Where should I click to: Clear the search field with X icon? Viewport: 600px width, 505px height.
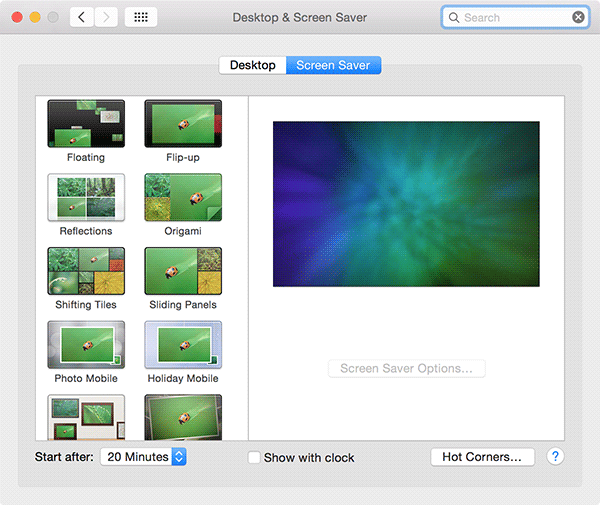[578, 18]
